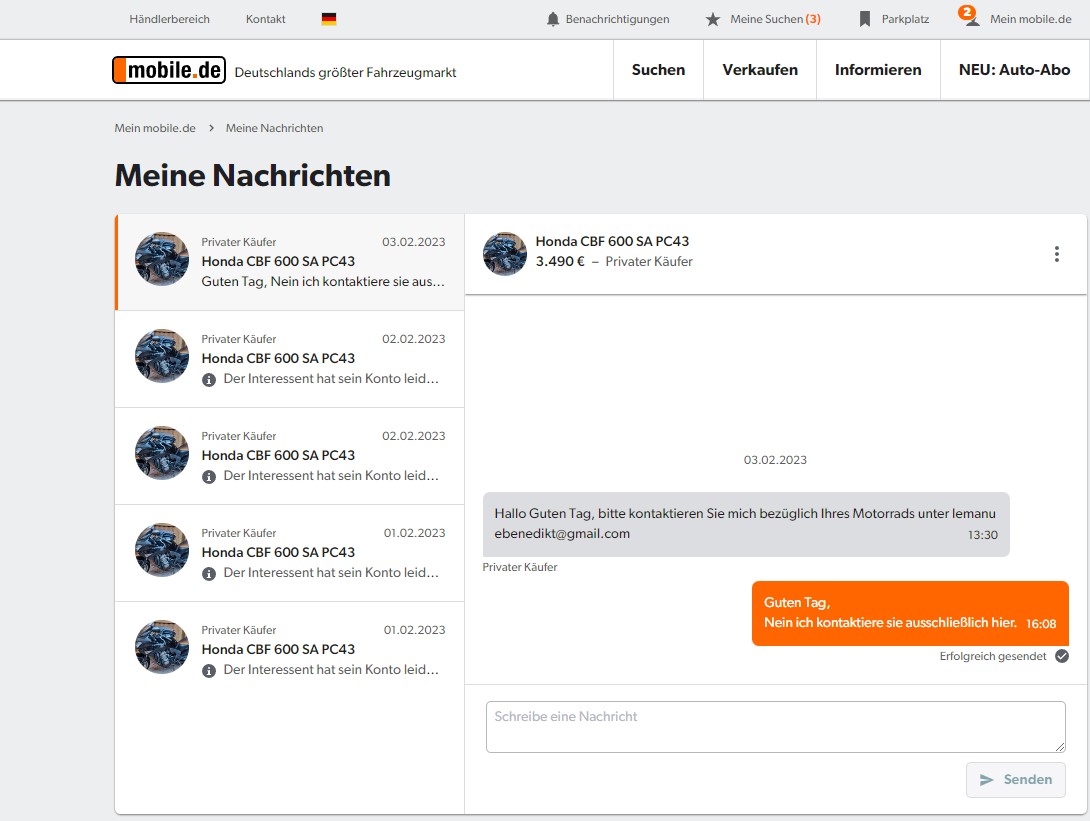Open the Suchen menu
Image resolution: width=1090 pixels, height=821 pixels.
click(658, 70)
